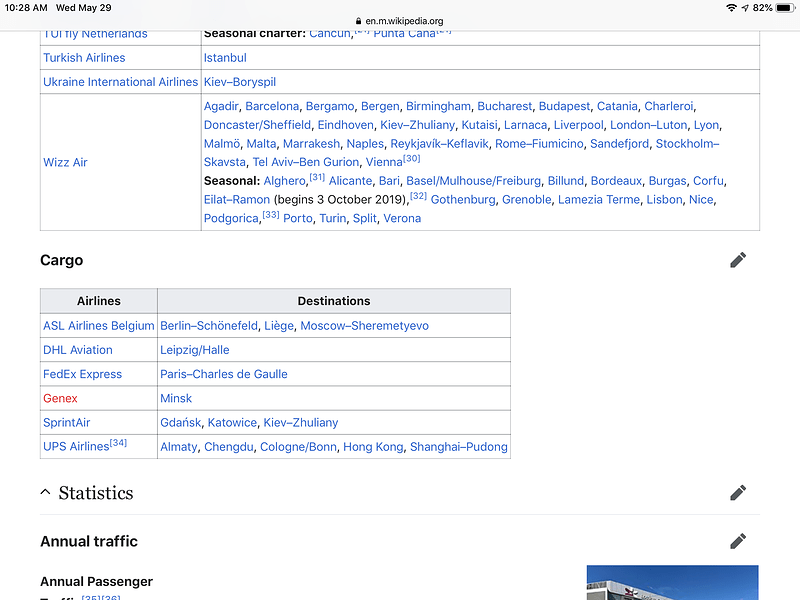Open the Katowice destination link

(x=232, y=422)
